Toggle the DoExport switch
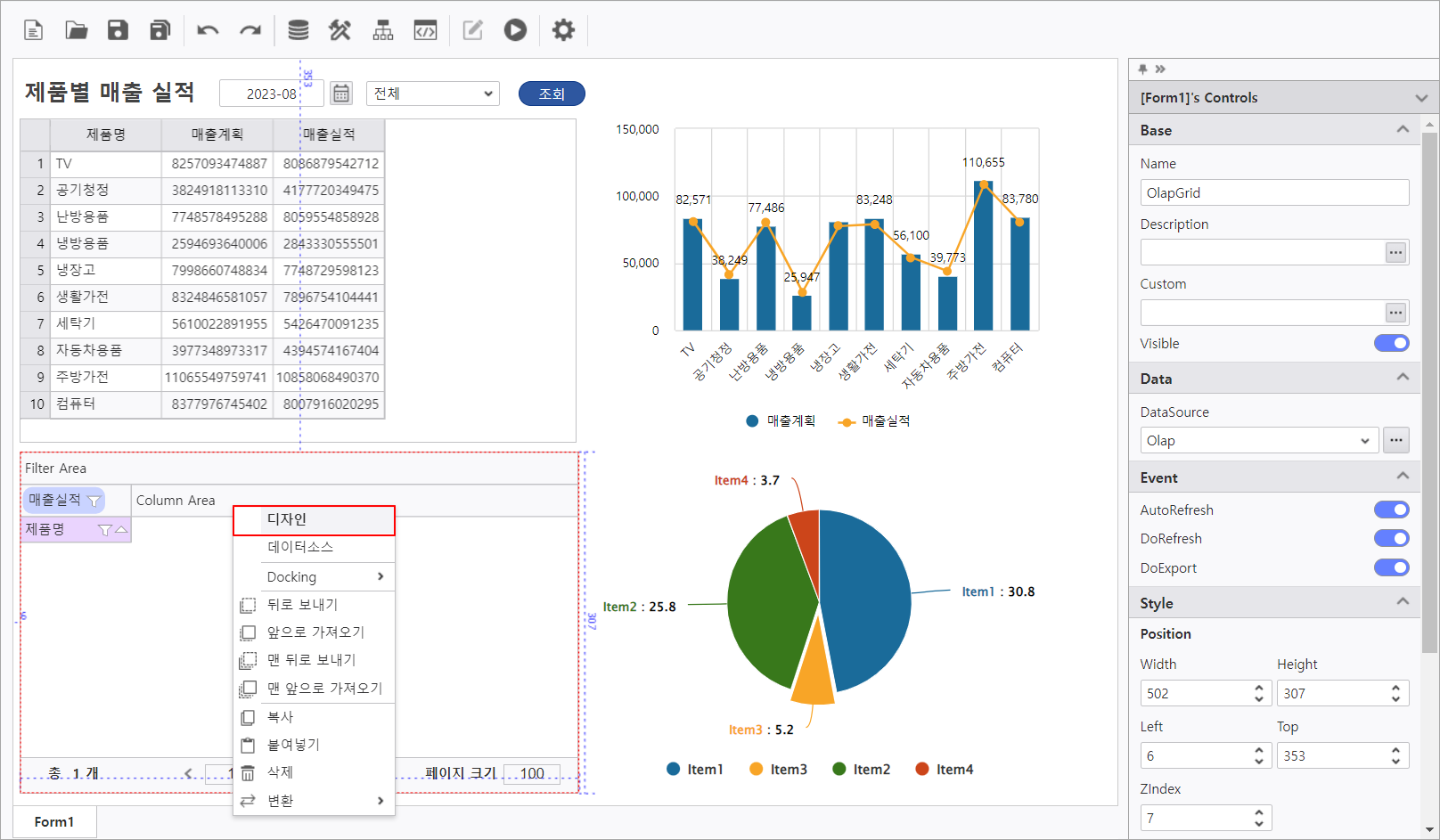 1391,567
